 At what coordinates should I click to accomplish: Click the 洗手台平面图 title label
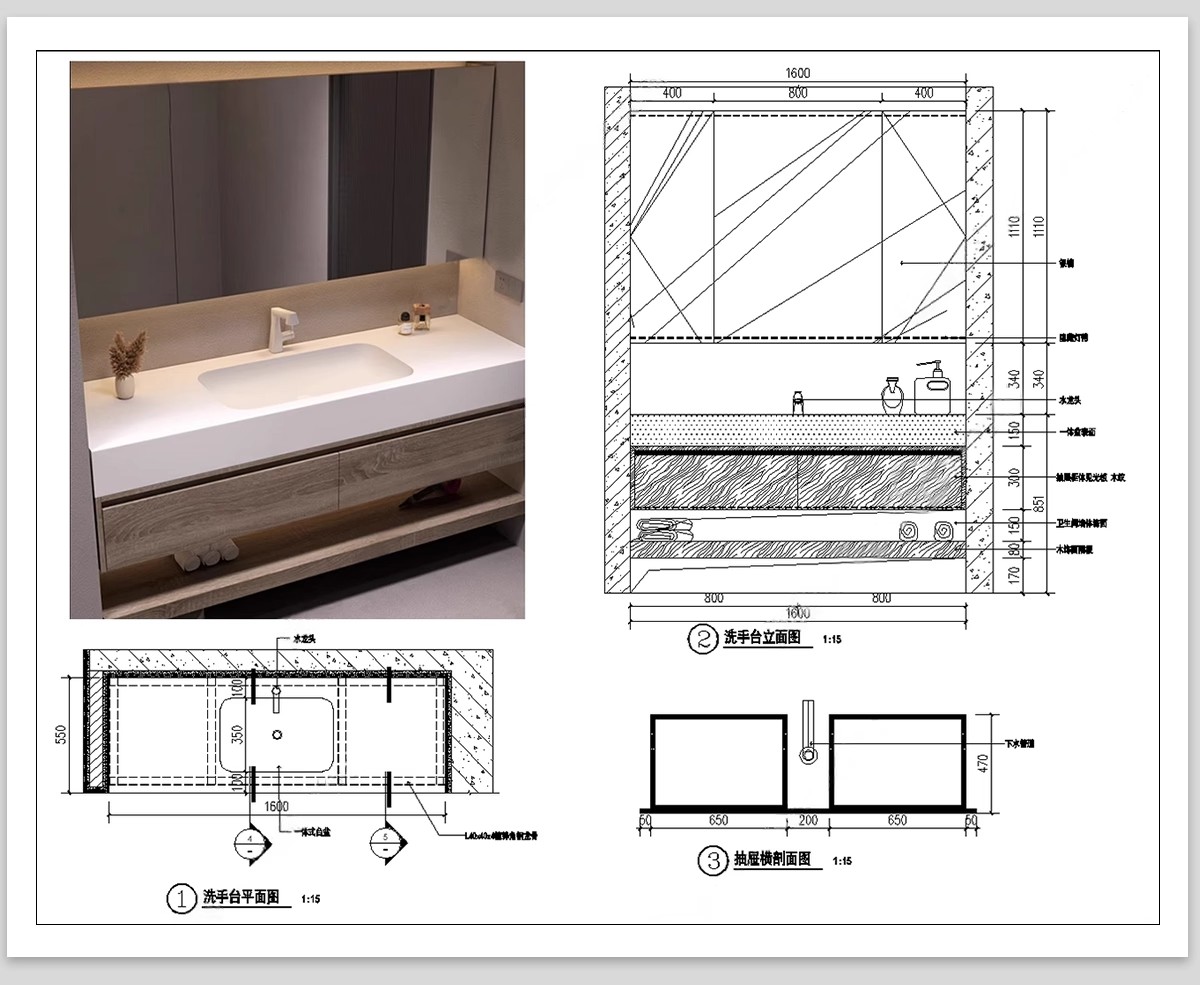pyautogui.click(x=240, y=897)
